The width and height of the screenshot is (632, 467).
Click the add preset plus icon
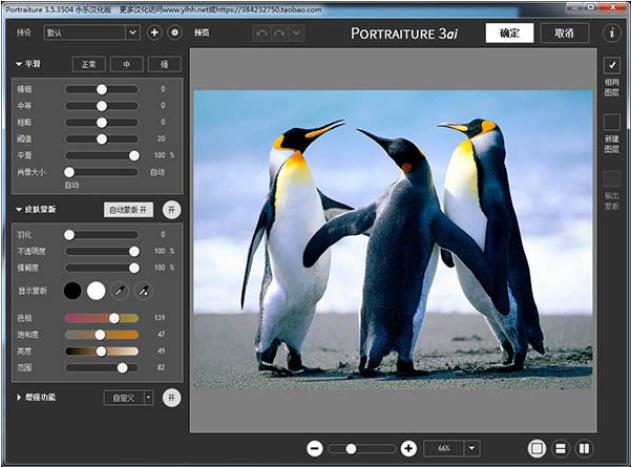[154, 33]
